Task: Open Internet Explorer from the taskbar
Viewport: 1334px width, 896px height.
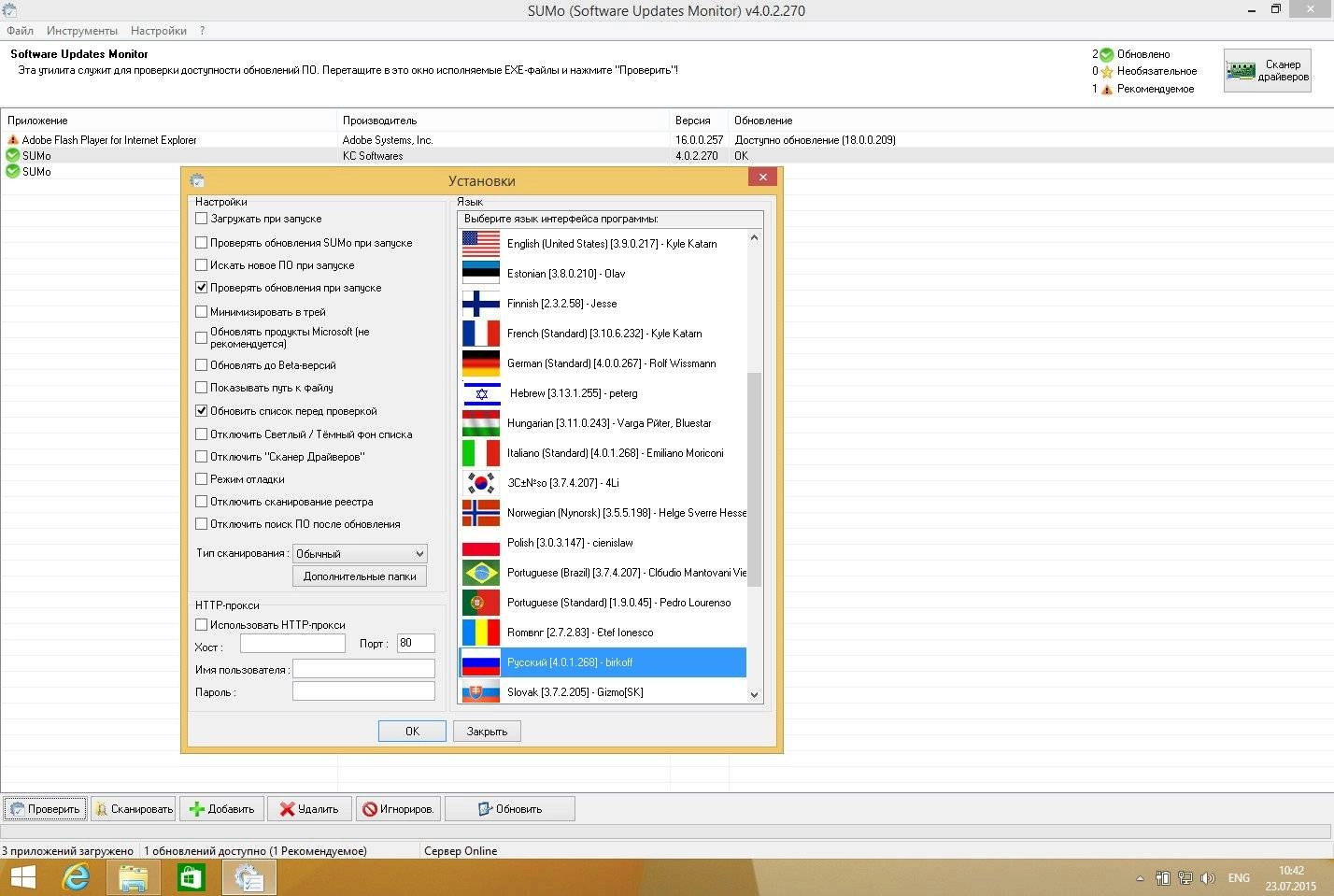Action: click(76, 877)
